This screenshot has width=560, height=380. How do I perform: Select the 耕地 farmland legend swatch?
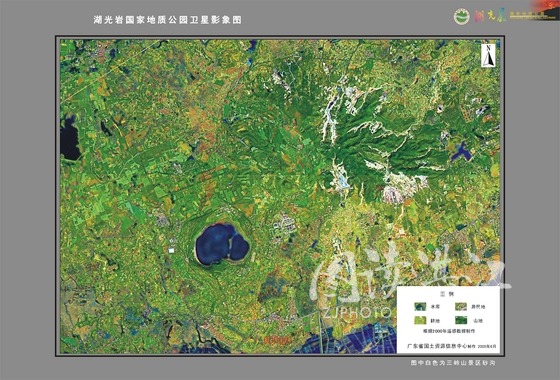pyautogui.click(x=420, y=320)
